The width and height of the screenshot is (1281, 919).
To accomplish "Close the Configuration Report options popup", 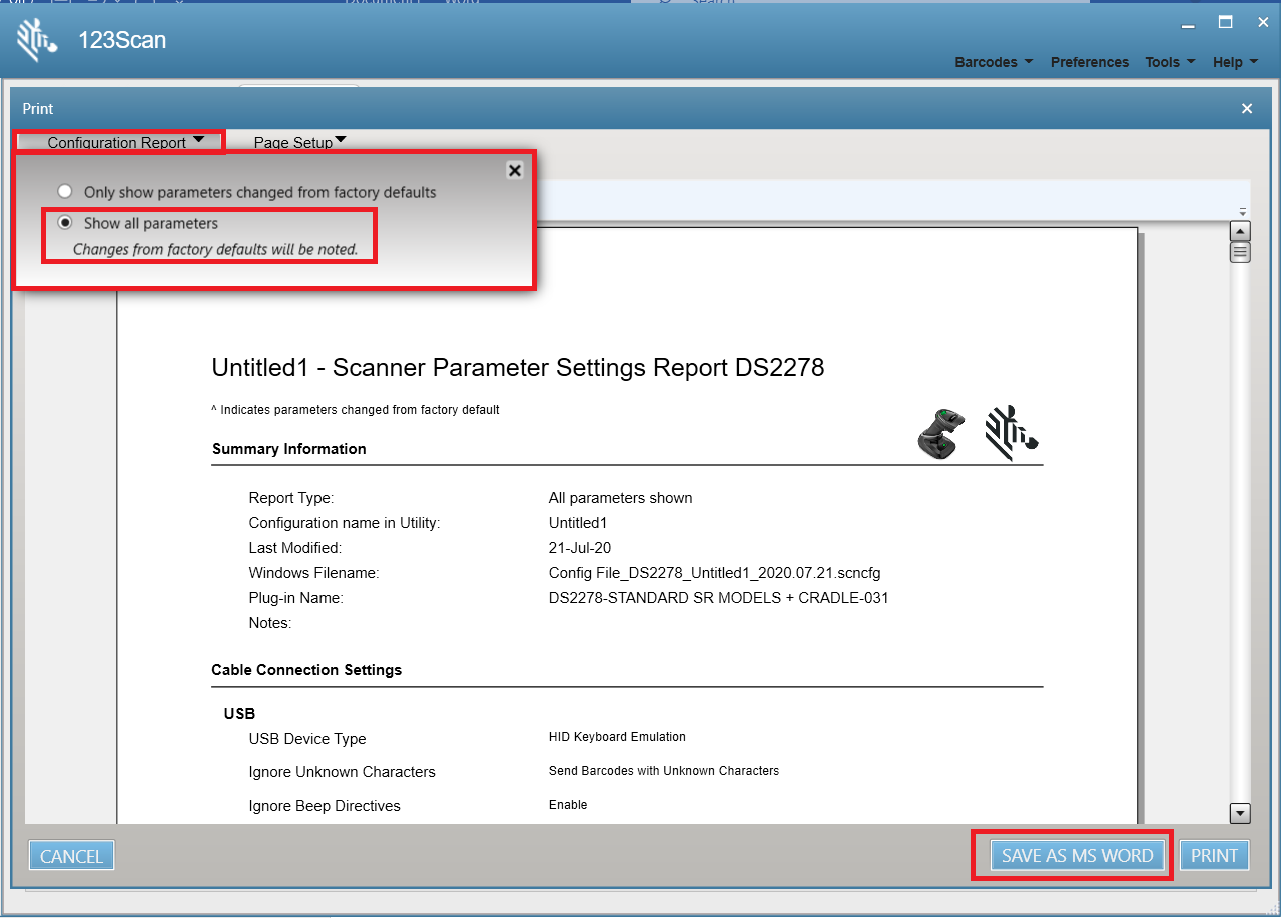I will pos(514,170).
